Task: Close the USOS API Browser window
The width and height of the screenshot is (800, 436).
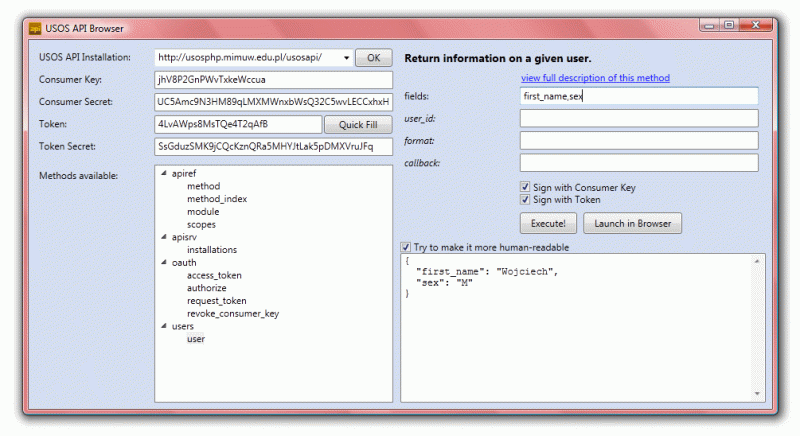Action: [756, 25]
